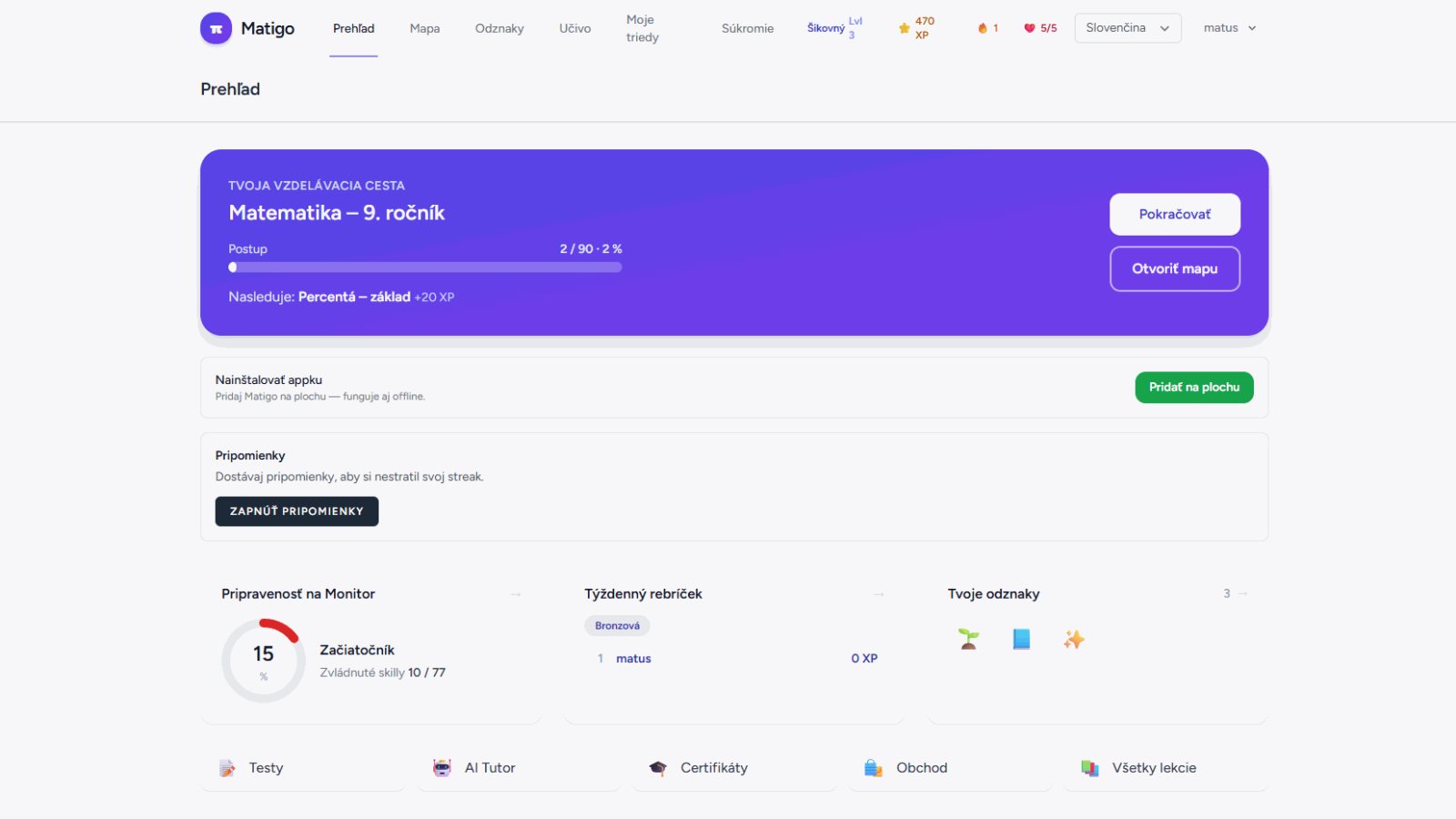Screen dimensions: 1456x819
Task: Click the XP star icon
Action: (x=905, y=28)
